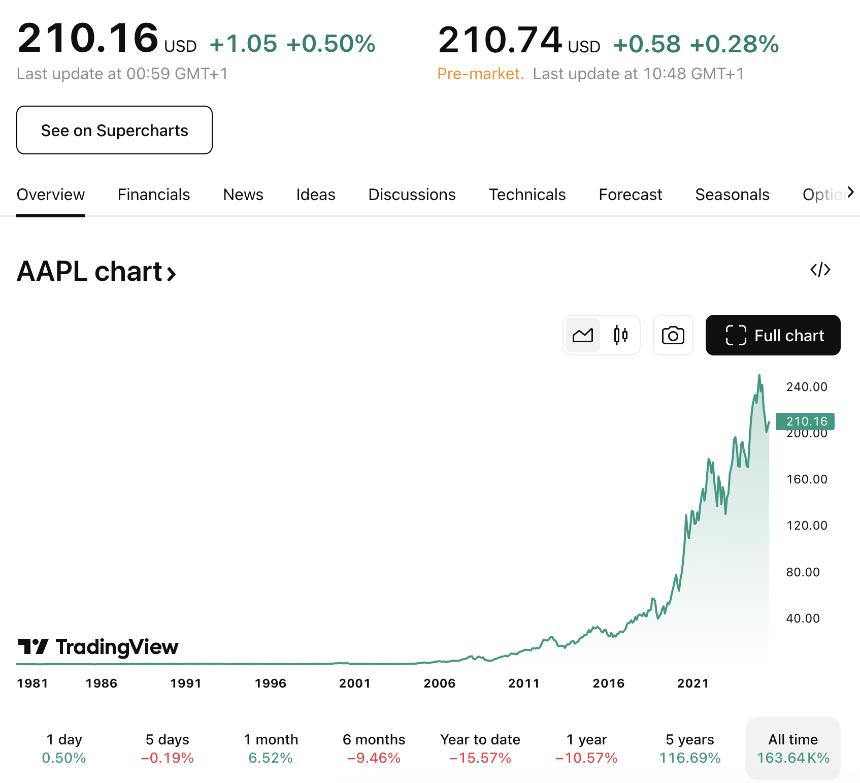The image size is (860, 783).
Task: Enable the 6 months time range
Action: click(x=373, y=747)
